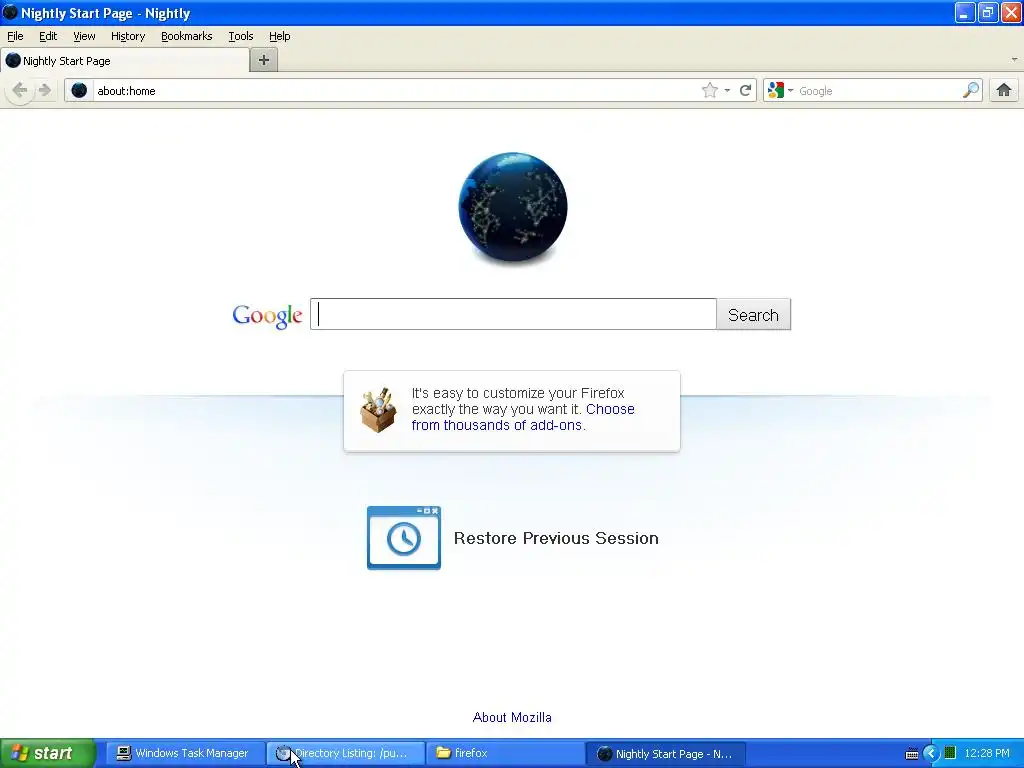
Task: Restore down the Nightly browser window
Action: [x=988, y=12]
